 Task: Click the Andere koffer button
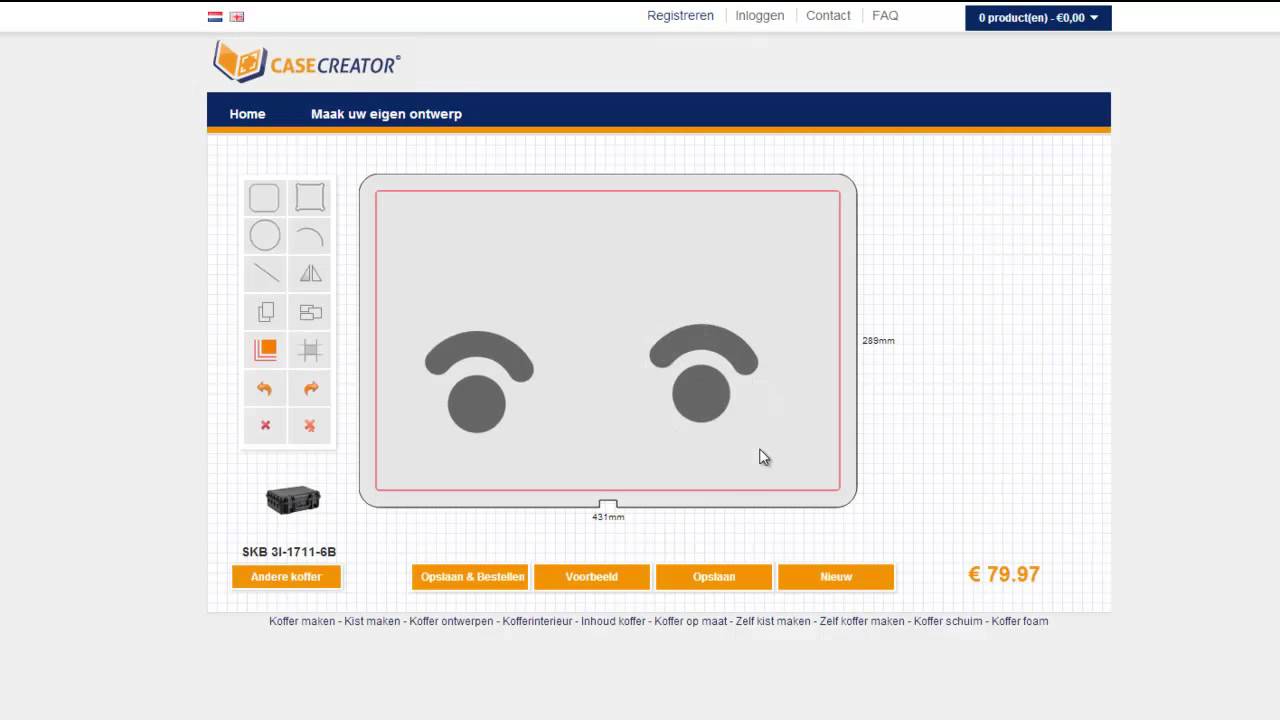click(286, 577)
